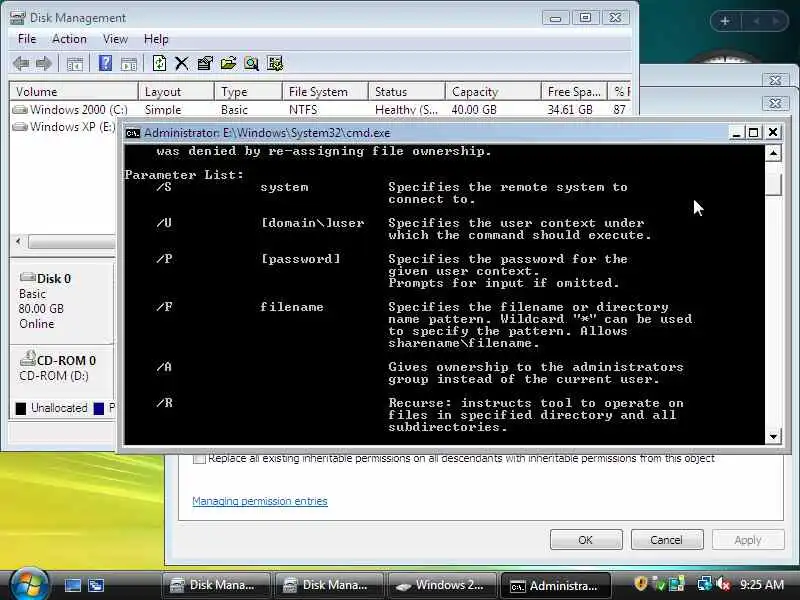Sort by the Type column header

pos(248,92)
